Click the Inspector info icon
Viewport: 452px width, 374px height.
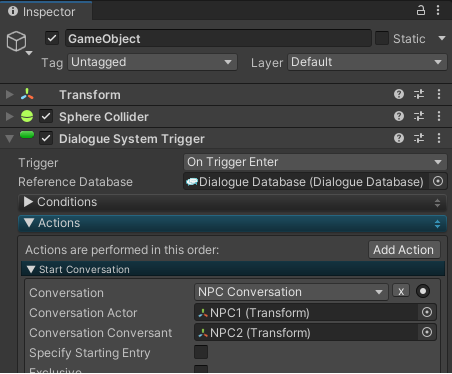(x=13, y=11)
